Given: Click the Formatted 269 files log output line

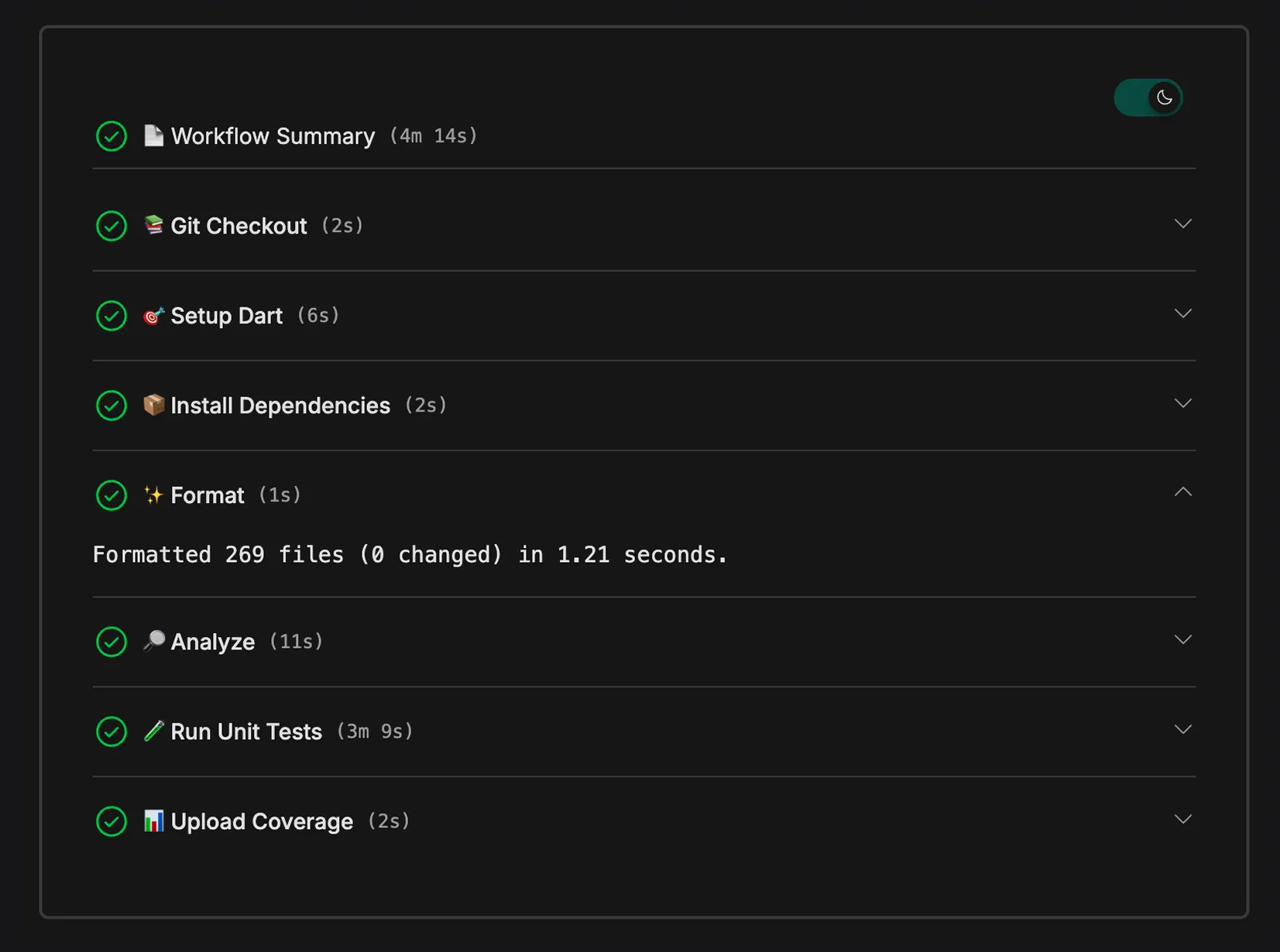Looking at the screenshot, I should [x=410, y=555].
